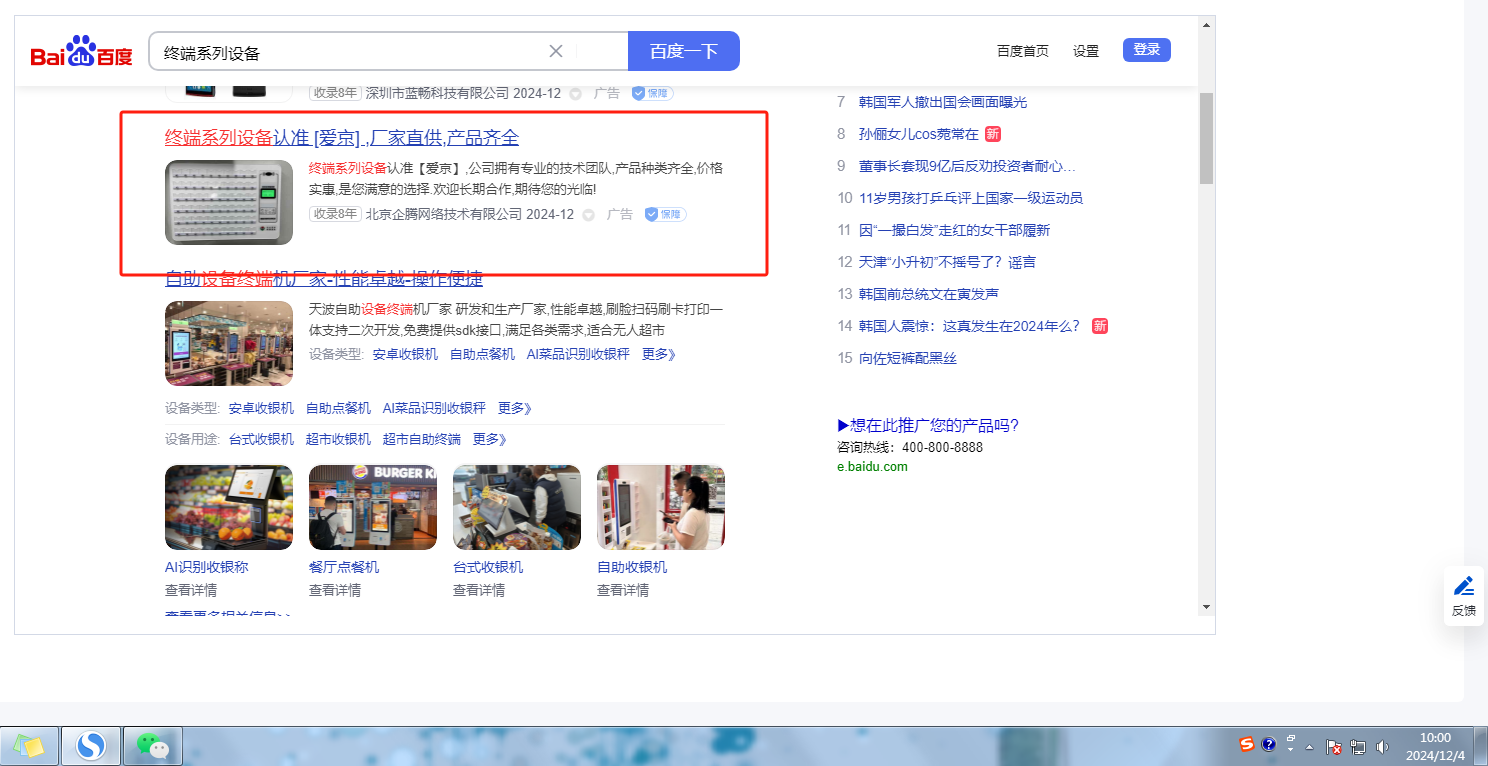Open the hot search 韩国人震惊：这真发生在2024年么
Viewport: 1488px width, 766px height.
(x=970, y=326)
